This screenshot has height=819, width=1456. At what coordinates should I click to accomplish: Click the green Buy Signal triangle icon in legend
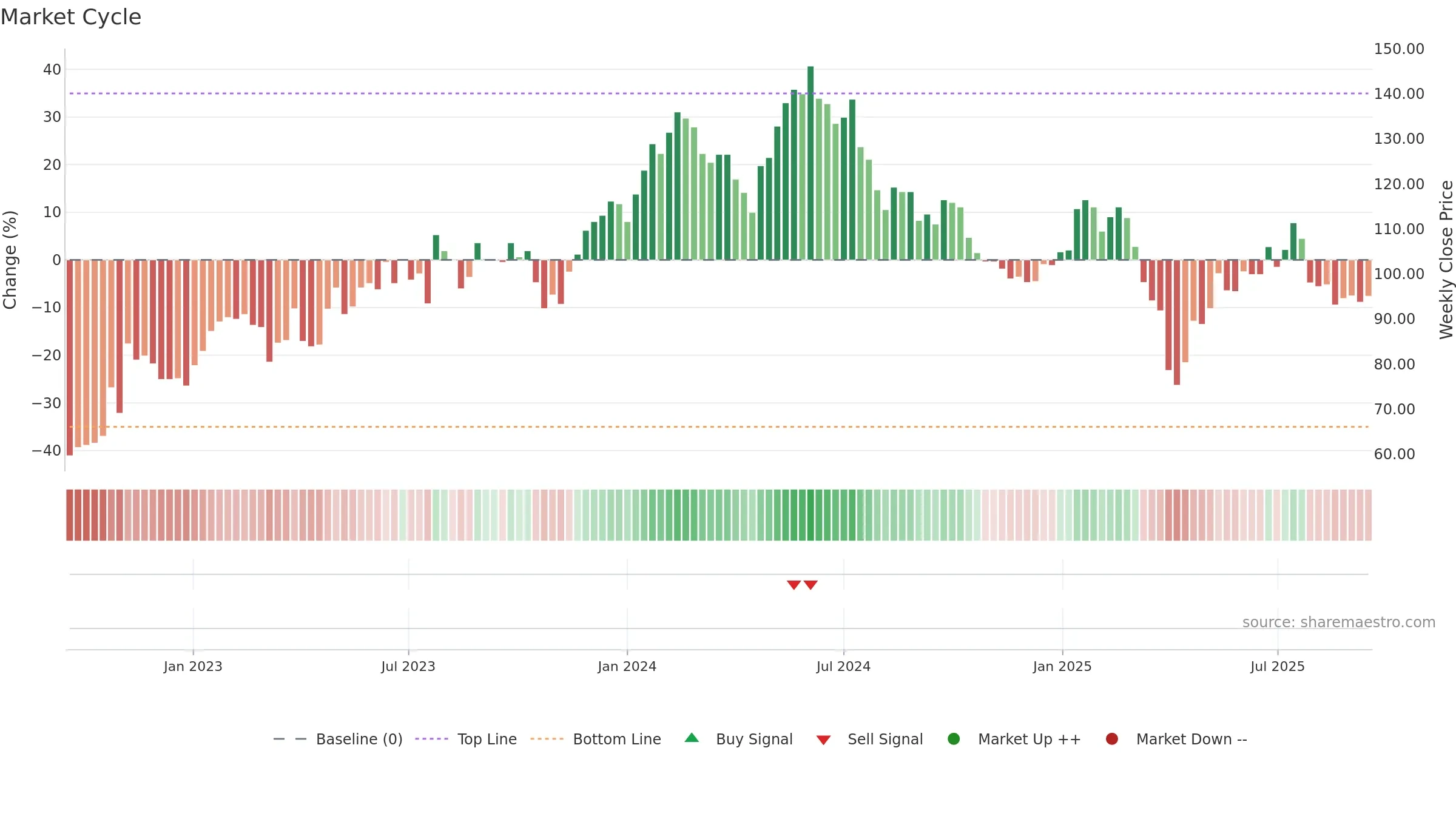[692, 738]
